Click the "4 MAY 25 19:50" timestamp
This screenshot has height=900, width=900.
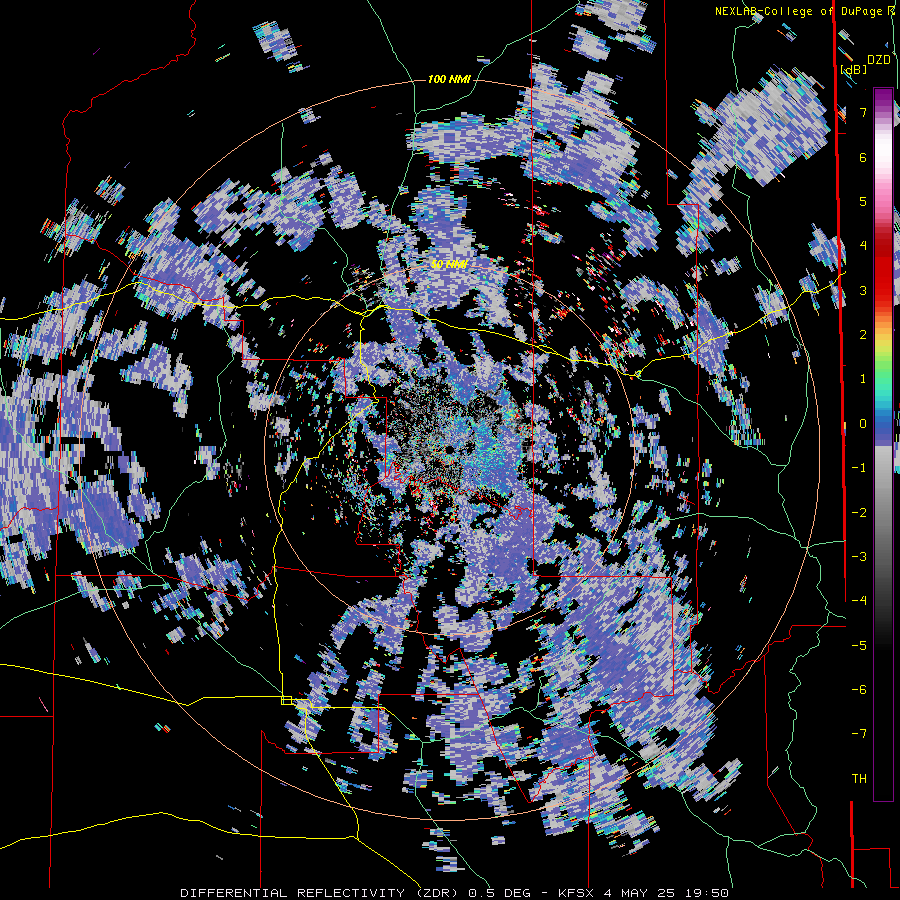click(x=666, y=893)
